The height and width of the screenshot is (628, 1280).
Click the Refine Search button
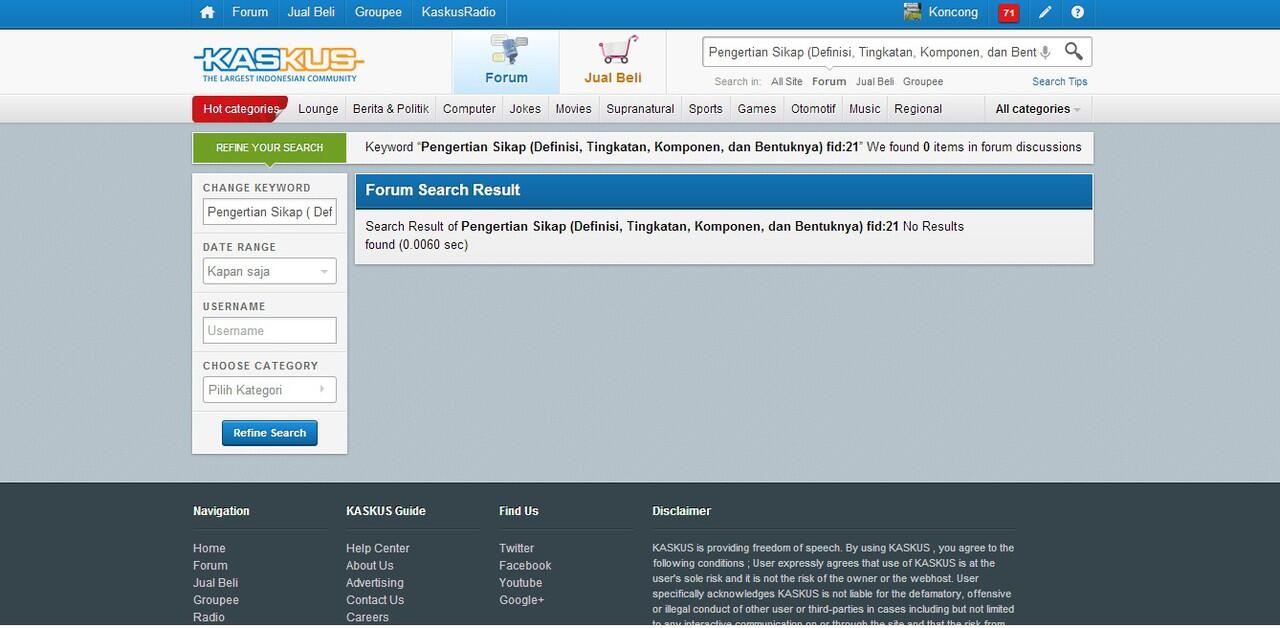[x=270, y=433]
